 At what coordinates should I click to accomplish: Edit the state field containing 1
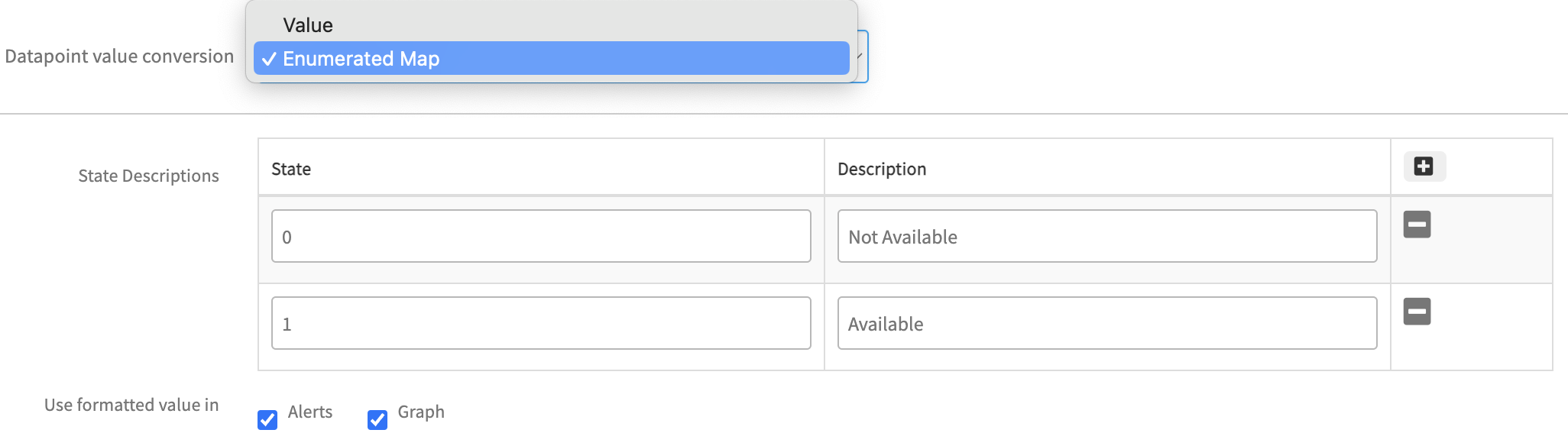(541, 324)
